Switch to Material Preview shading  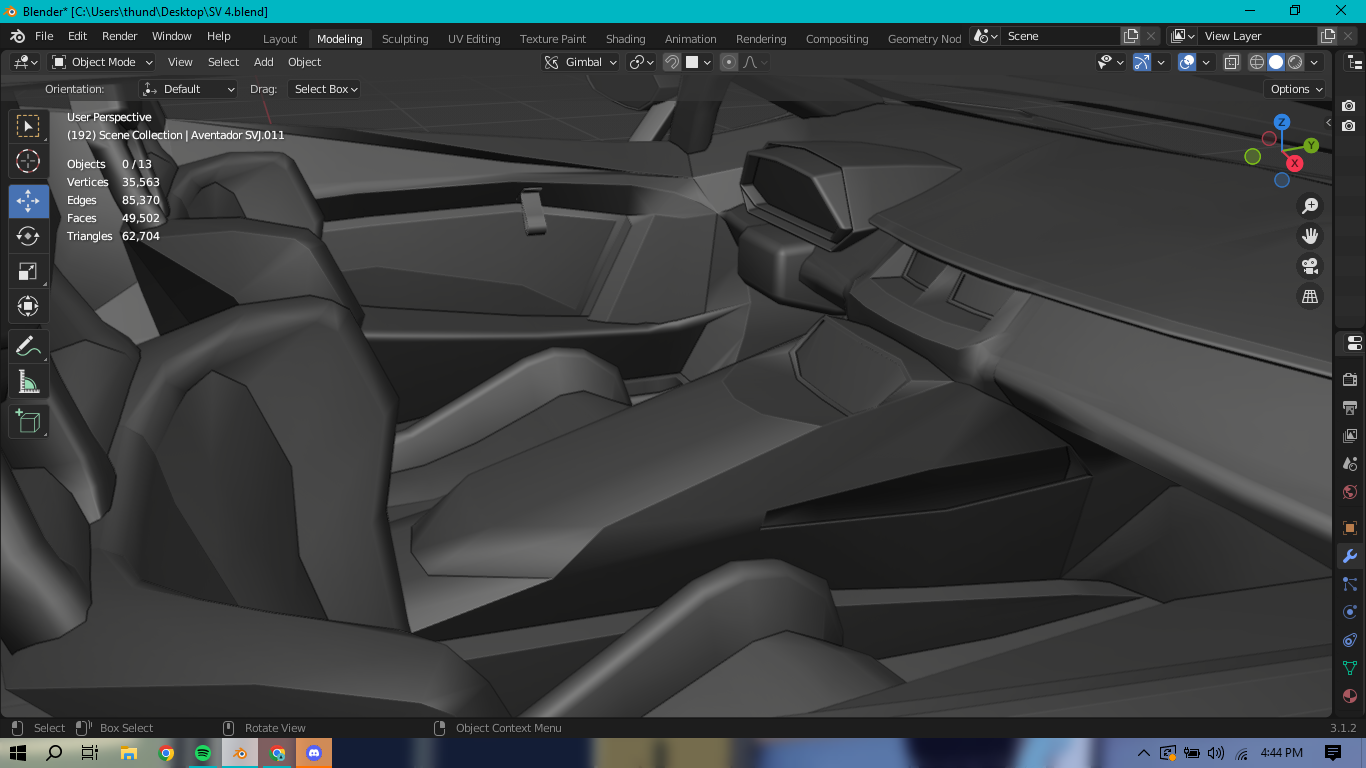(1295, 62)
